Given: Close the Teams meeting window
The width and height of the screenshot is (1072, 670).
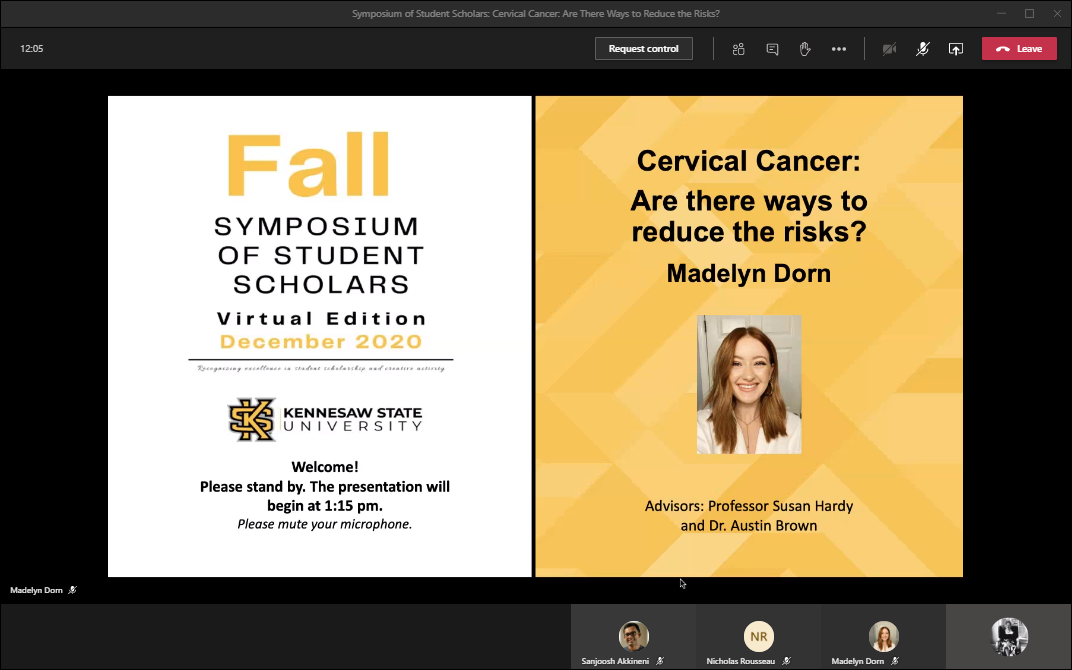Looking at the screenshot, I should click(x=1057, y=13).
